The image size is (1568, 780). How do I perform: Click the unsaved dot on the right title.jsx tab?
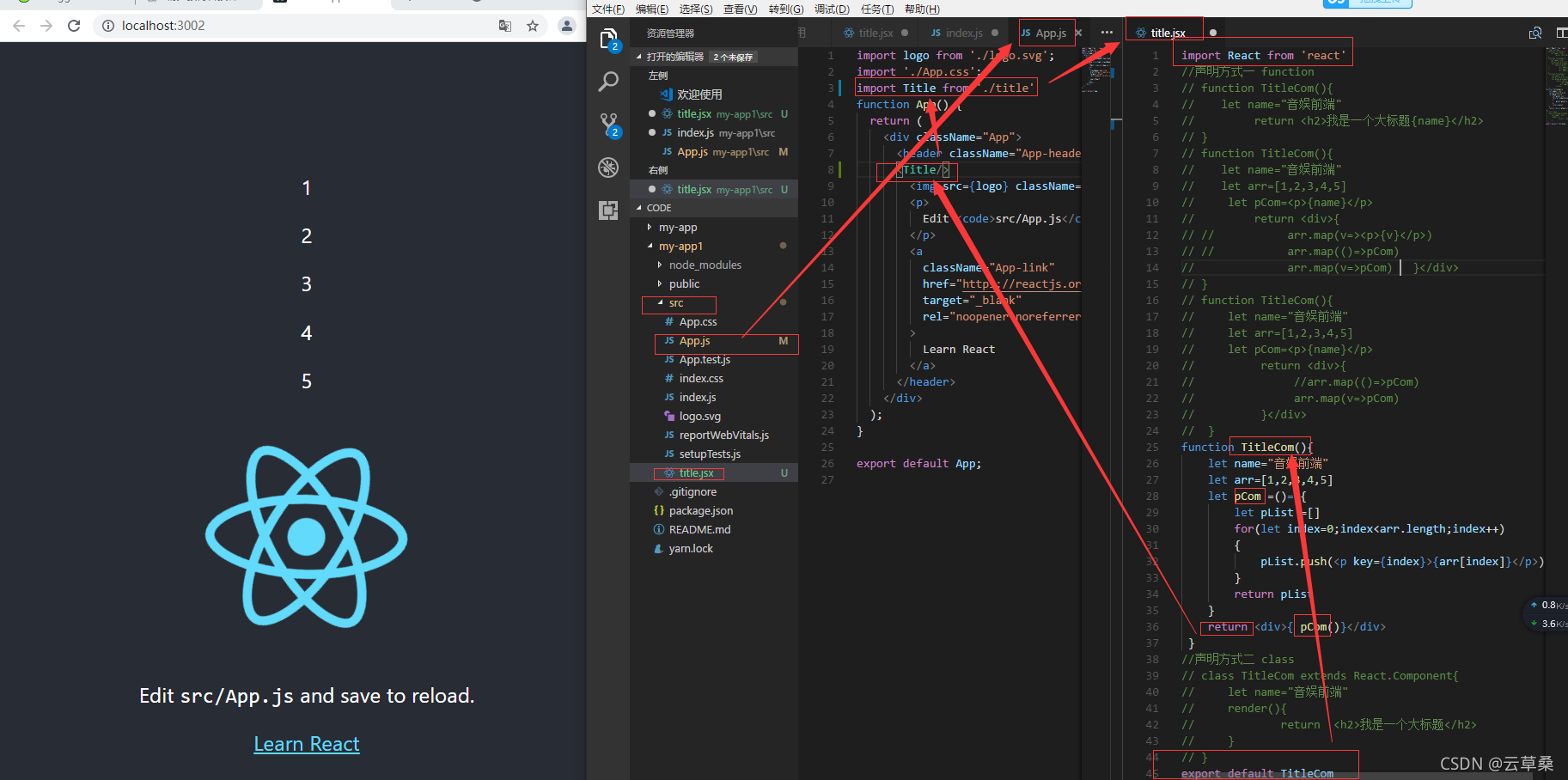pos(1213,33)
